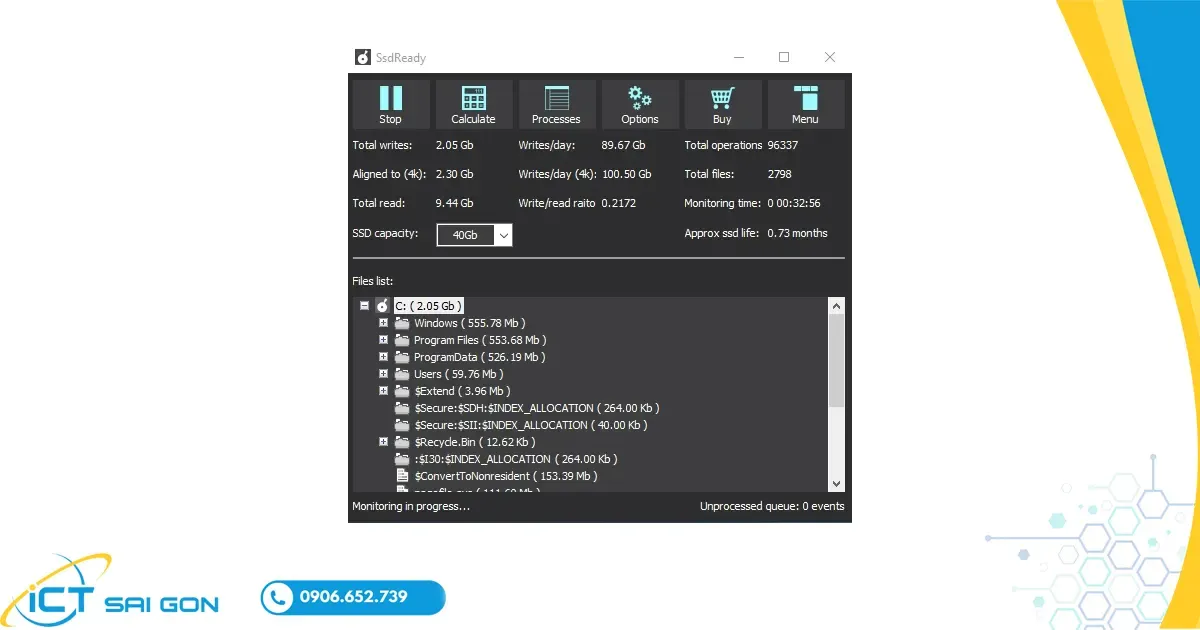Select the ProgramData folder in the list

click(446, 356)
